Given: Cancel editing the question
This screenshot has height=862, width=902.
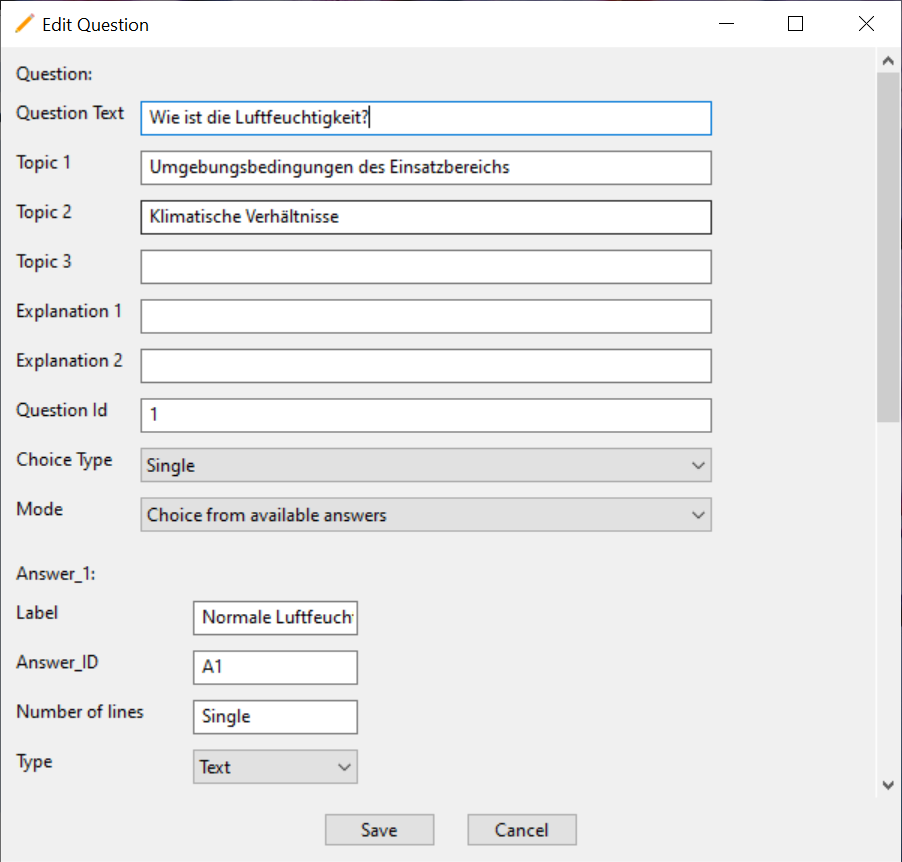Looking at the screenshot, I should [522, 830].
